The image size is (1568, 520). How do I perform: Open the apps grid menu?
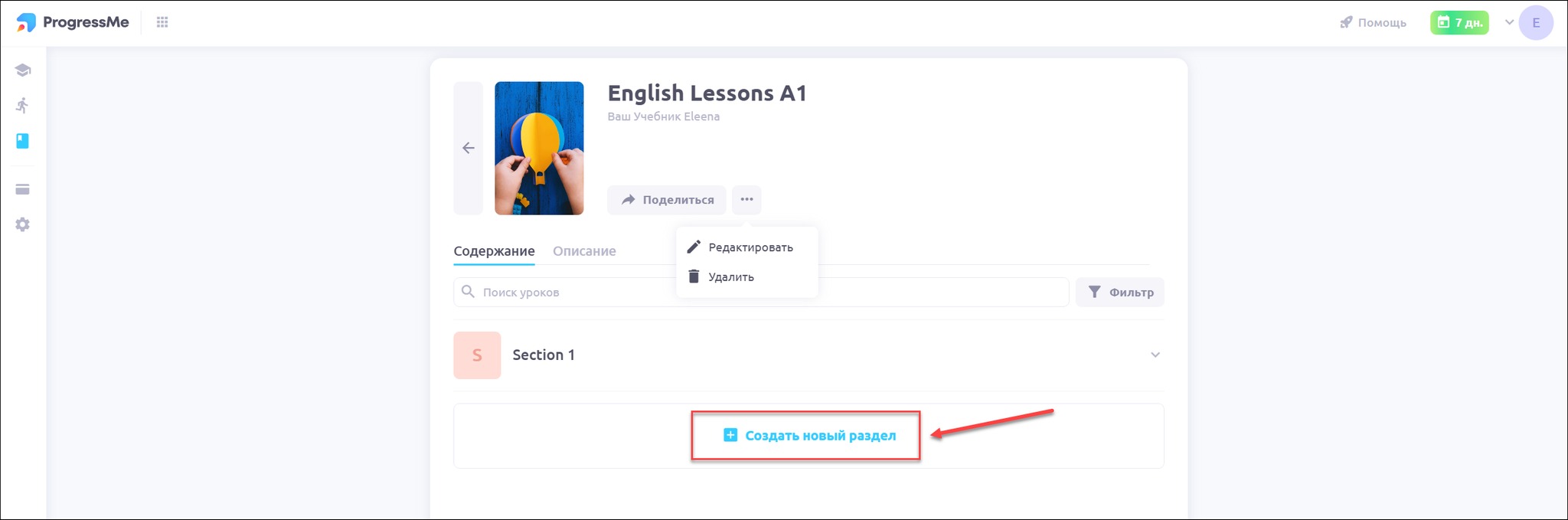point(162,23)
